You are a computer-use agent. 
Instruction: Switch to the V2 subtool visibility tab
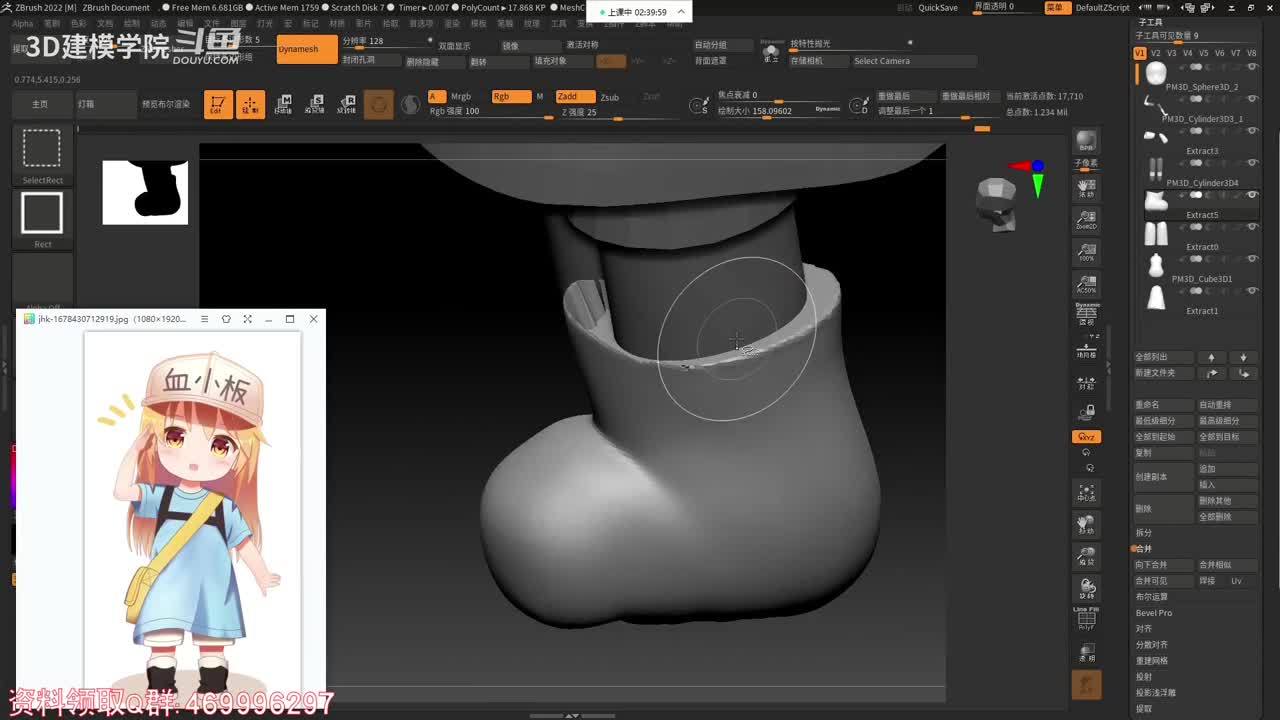point(1156,53)
